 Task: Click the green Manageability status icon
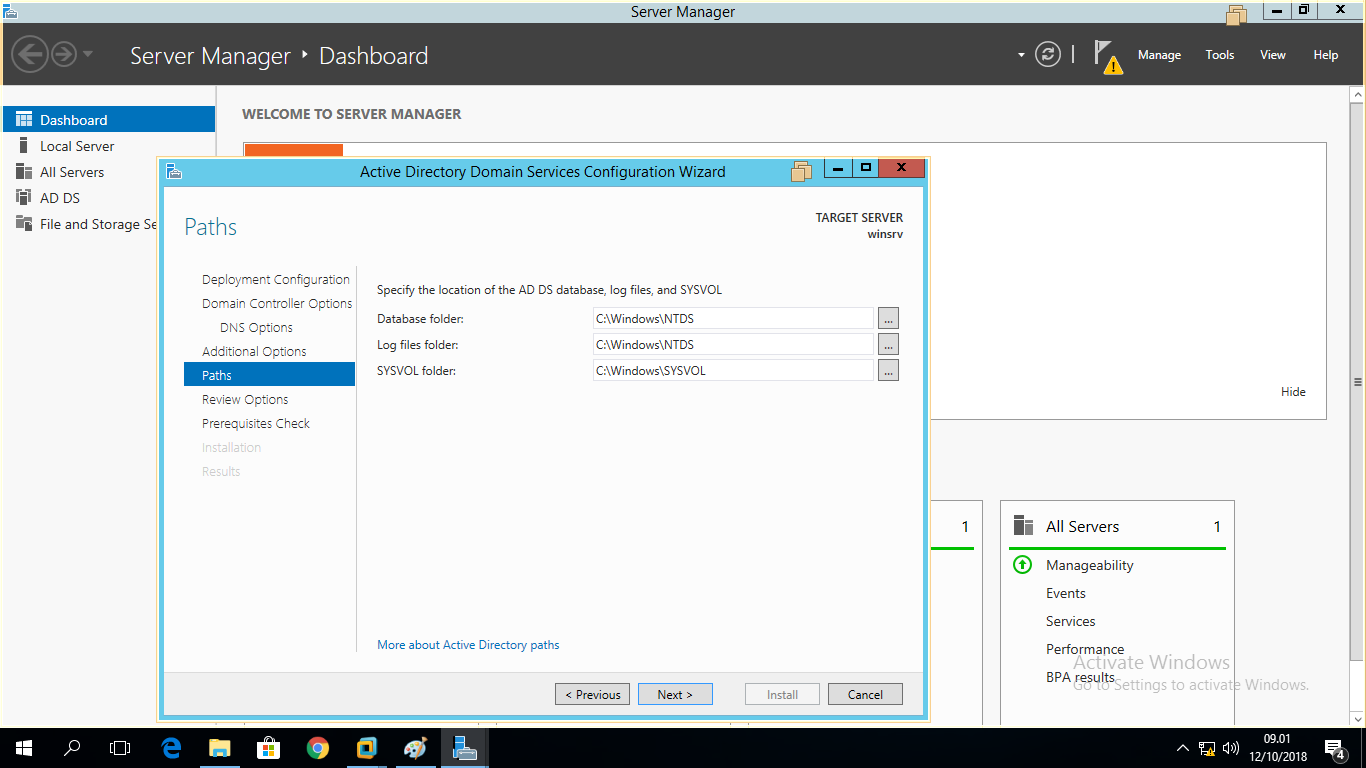(1022, 565)
